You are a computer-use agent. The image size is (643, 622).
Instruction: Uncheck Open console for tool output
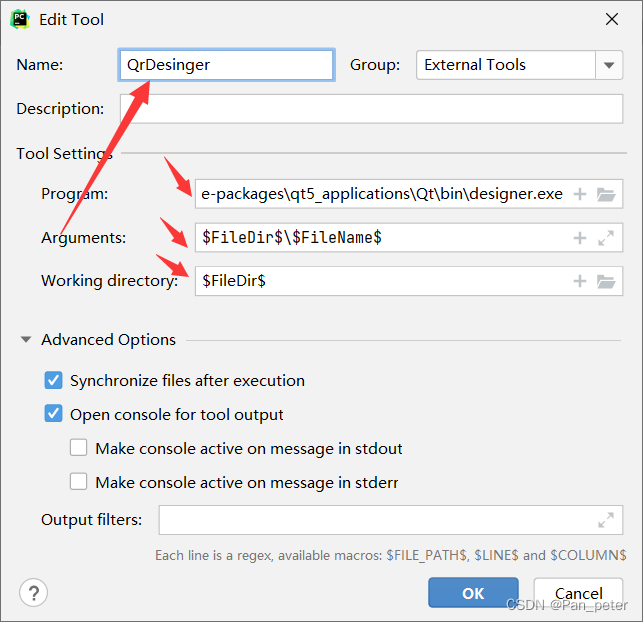coord(53,414)
